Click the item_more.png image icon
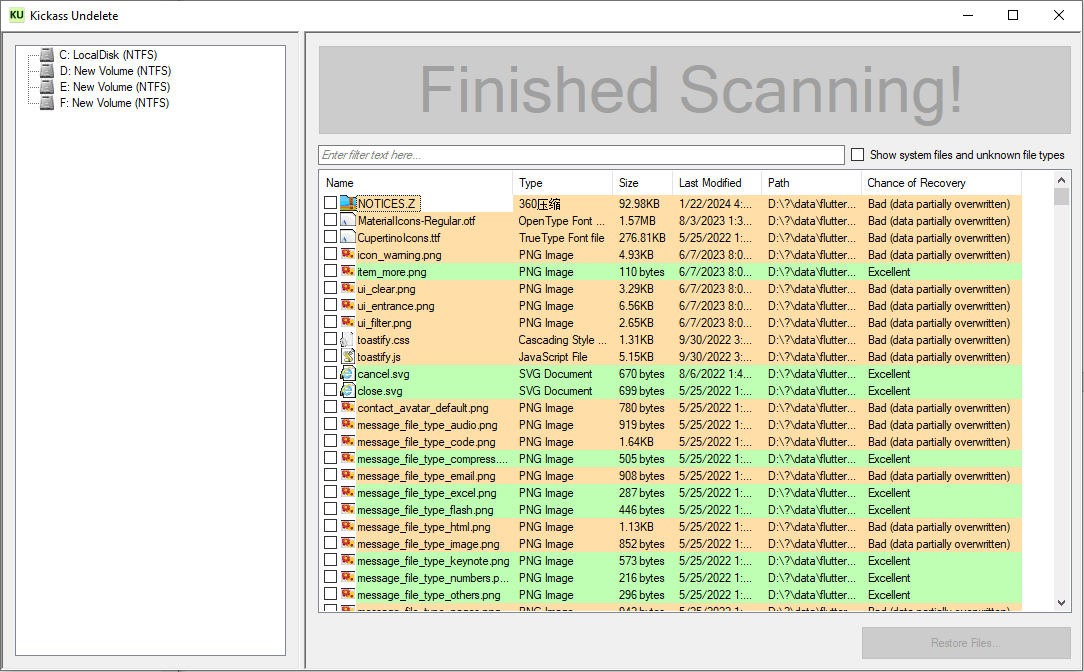 [347, 272]
